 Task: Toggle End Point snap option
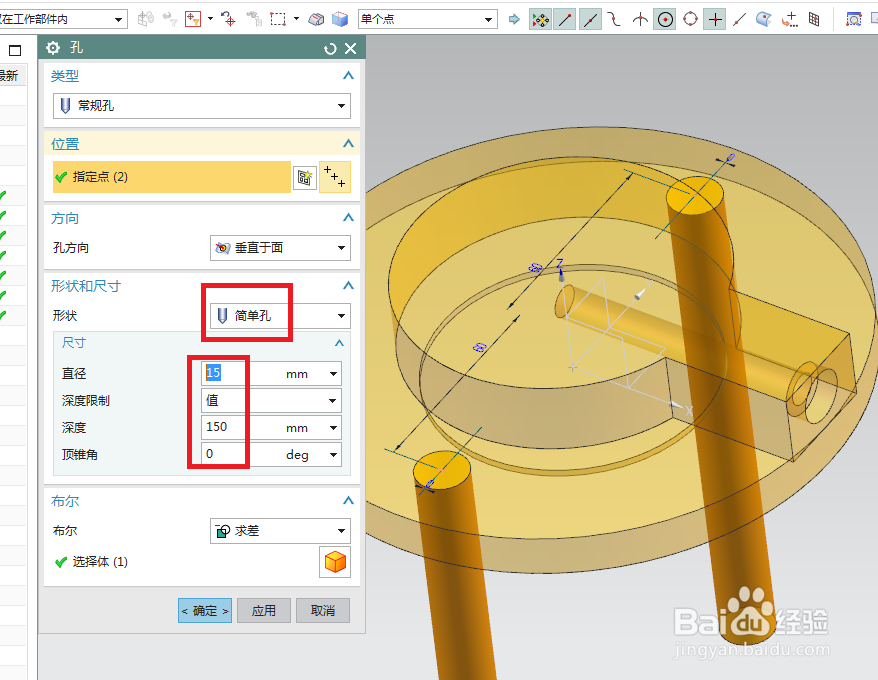565,20
